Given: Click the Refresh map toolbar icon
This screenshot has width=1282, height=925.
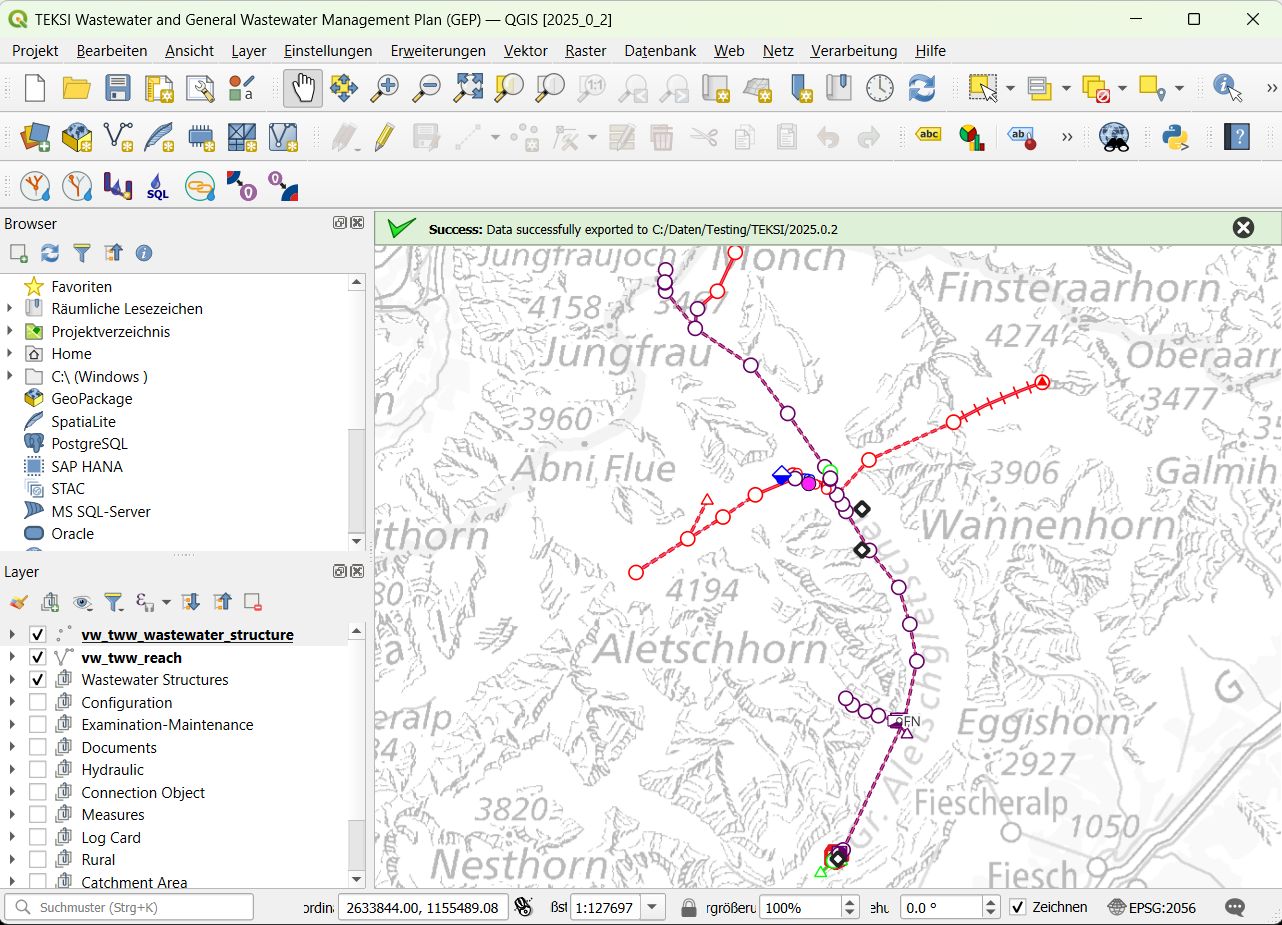Looking at the screenshot, I should click(x=921, y=88).
